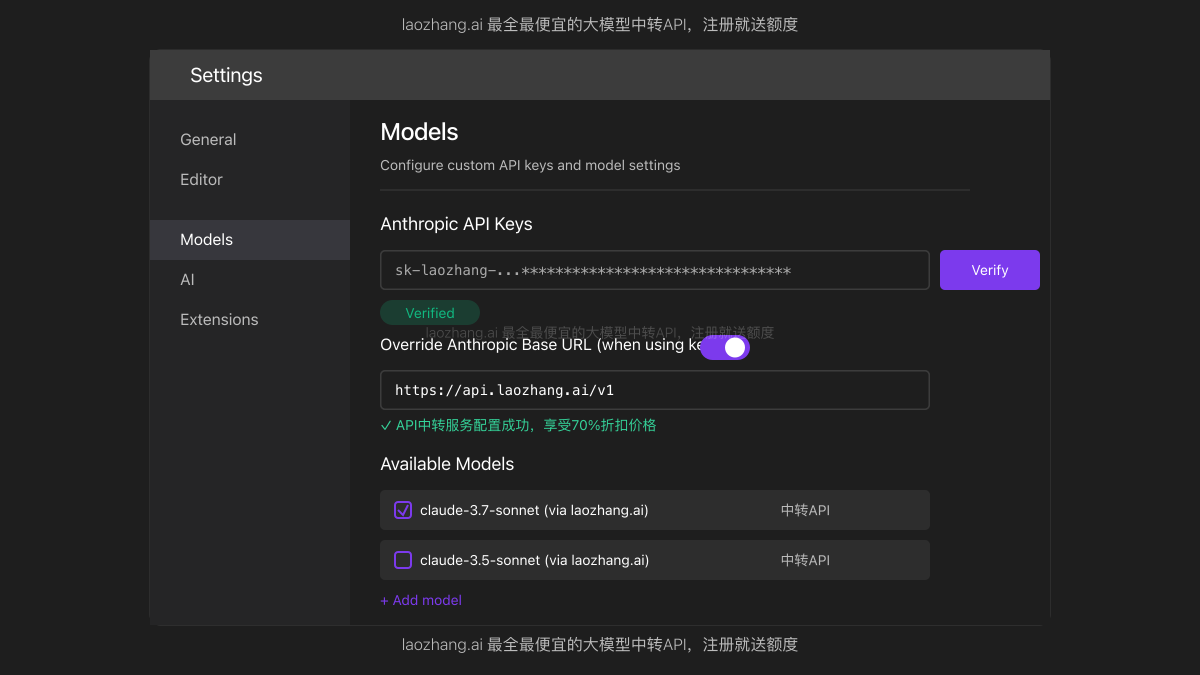Click the Anthropic API Keys heading
The image size is (1200, 675).
(x=456, y=224)
